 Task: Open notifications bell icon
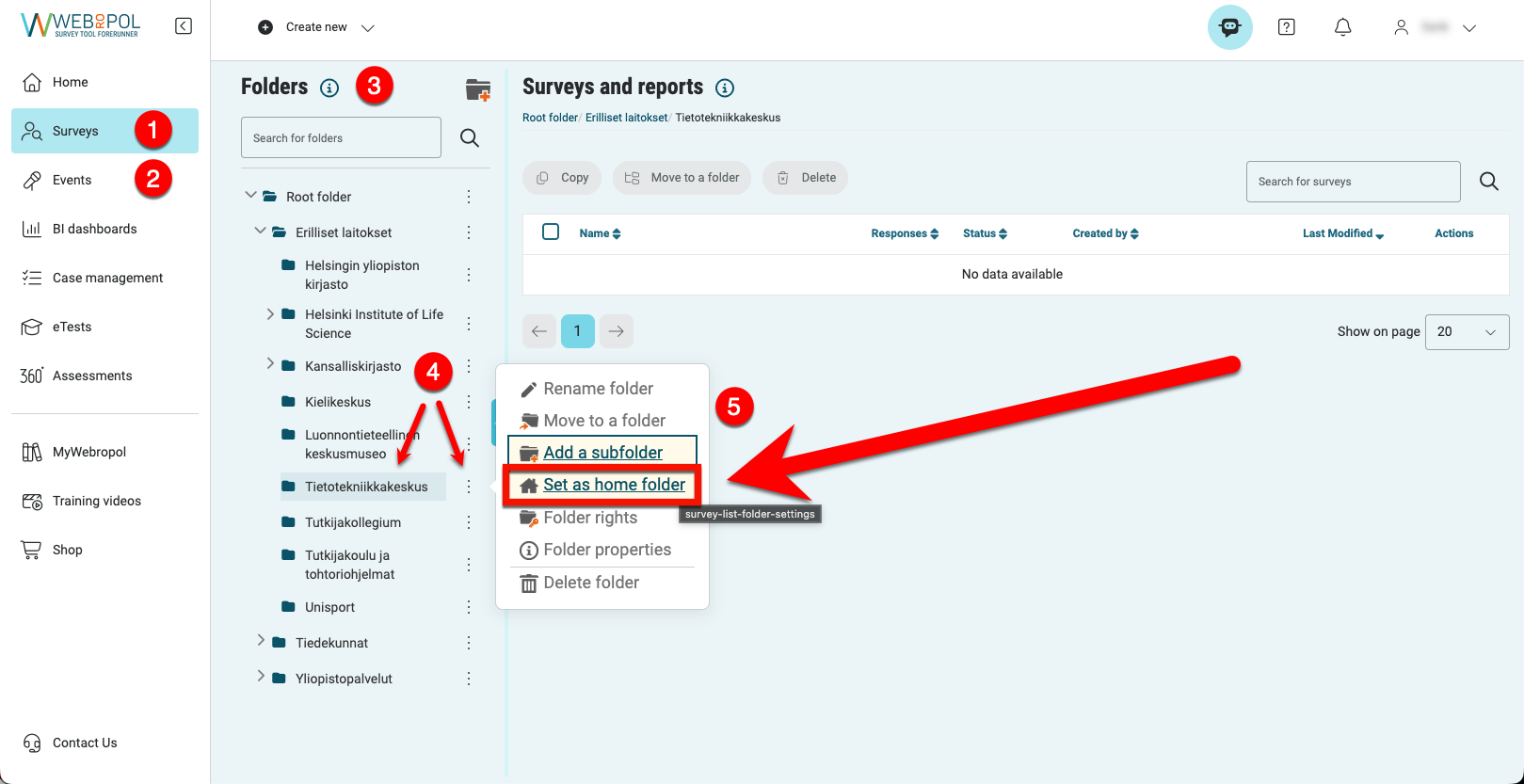(1342, 27)
